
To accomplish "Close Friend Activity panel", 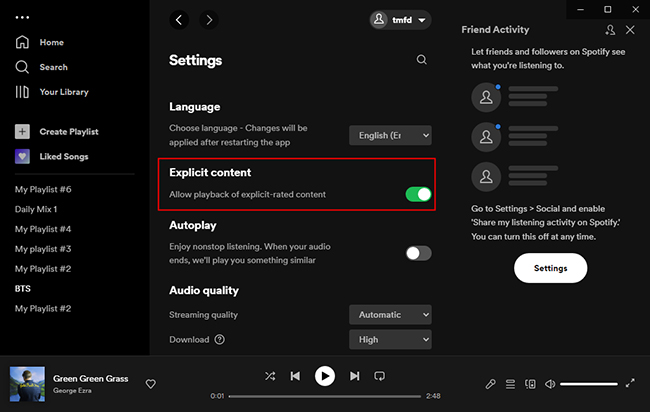I will [630, 30].
